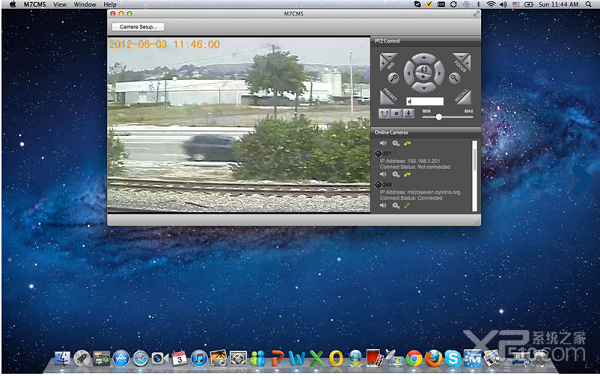The width and height of the screenshot is (600, 376).
Task: Open the Window menu
Action: pos(85,5)
